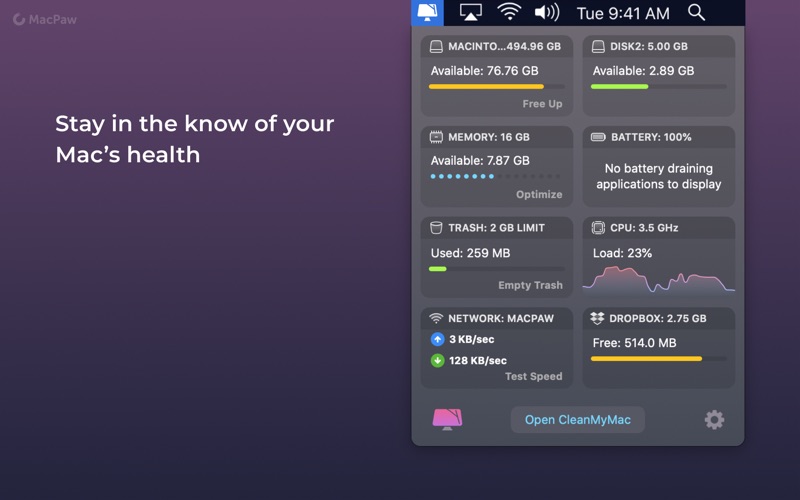
Task: Click the CPU load graph
Action: pos(659,280)
